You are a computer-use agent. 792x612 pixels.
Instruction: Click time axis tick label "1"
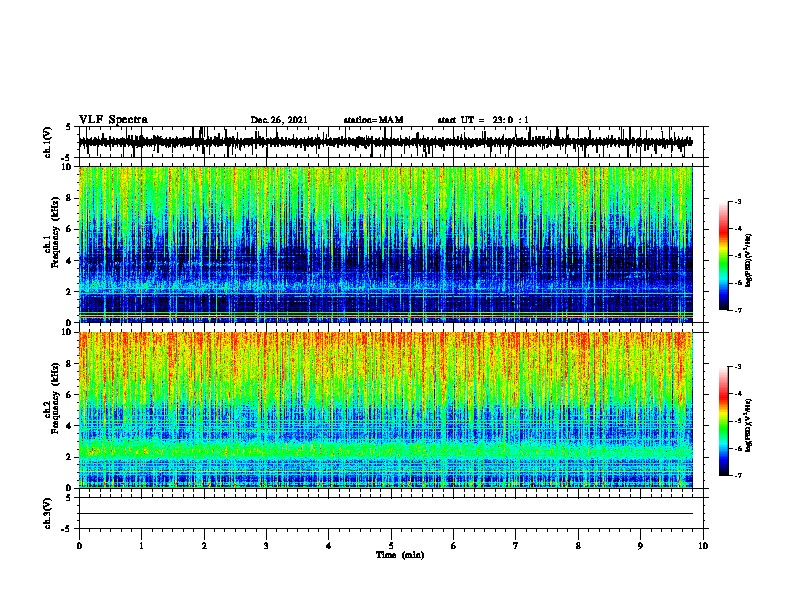141,546
